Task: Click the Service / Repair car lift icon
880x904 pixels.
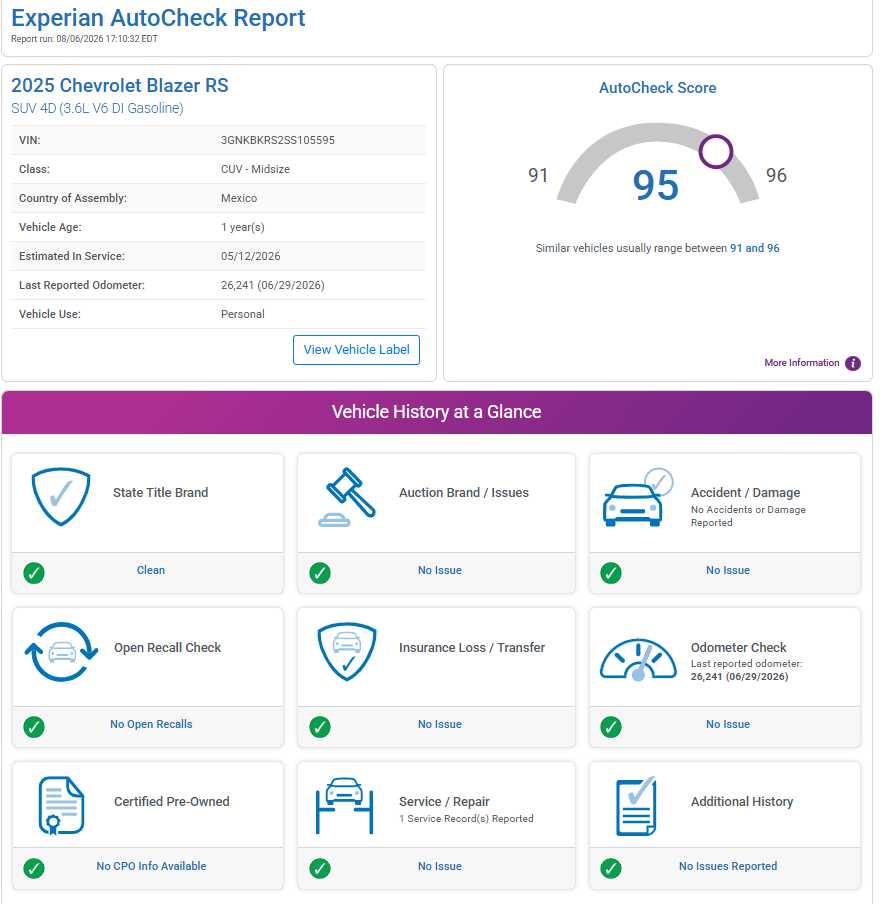Action: 344,806
